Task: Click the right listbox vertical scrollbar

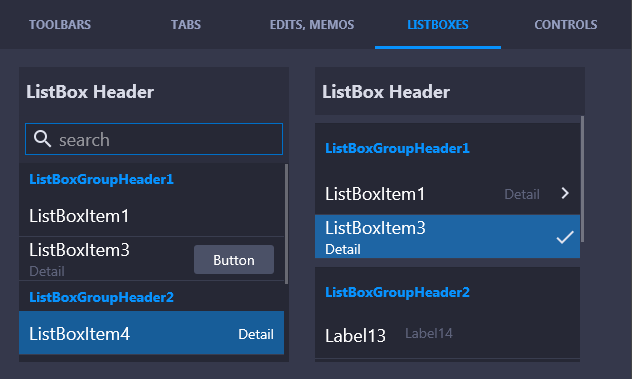Action: (582, 179)
